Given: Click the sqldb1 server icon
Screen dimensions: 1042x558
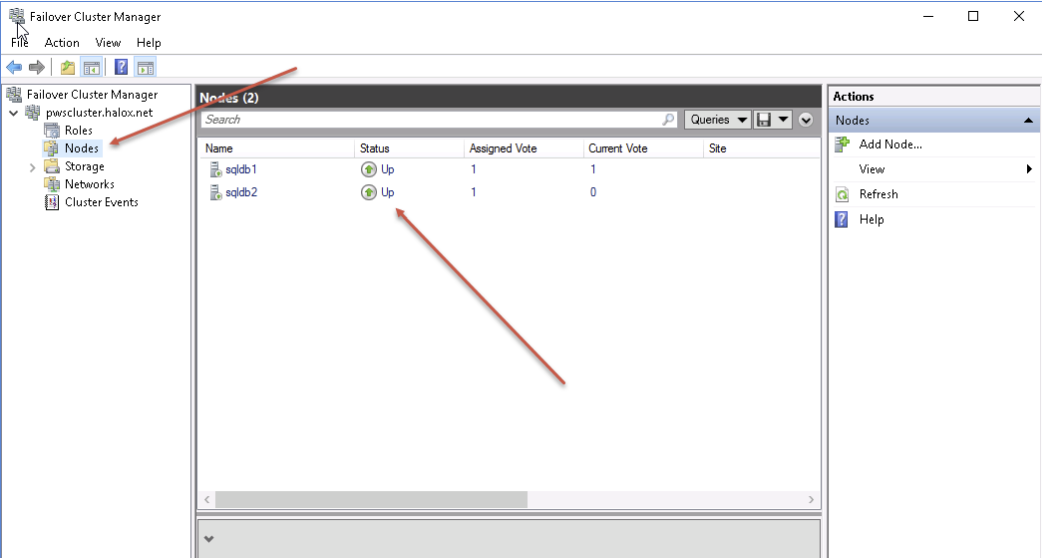Looking at the screenshot, I should [x=215, y=169].
